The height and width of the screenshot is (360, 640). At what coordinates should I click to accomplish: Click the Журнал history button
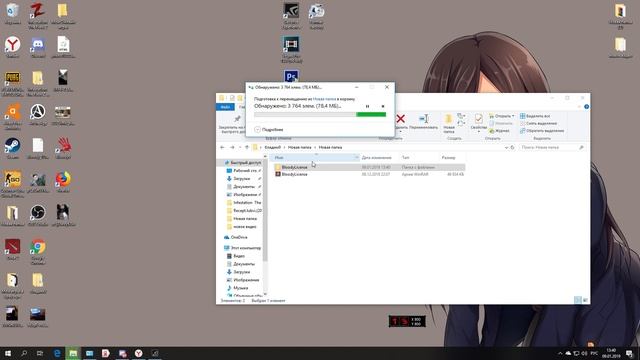pos(499,131)
